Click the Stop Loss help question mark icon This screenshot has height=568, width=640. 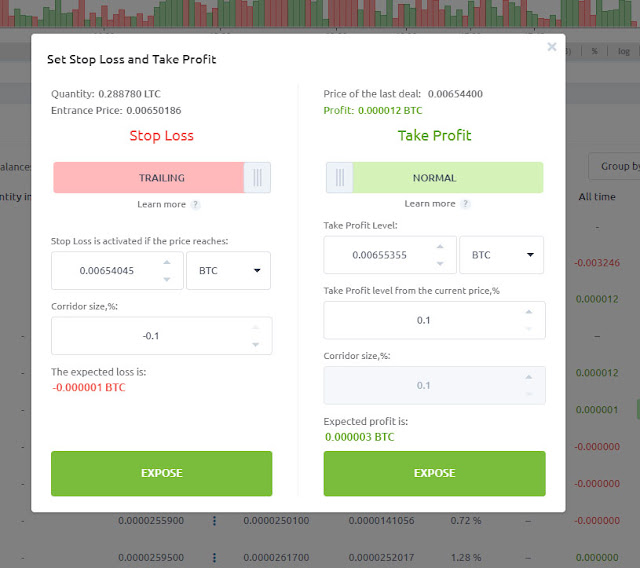(x=196, y=204)
